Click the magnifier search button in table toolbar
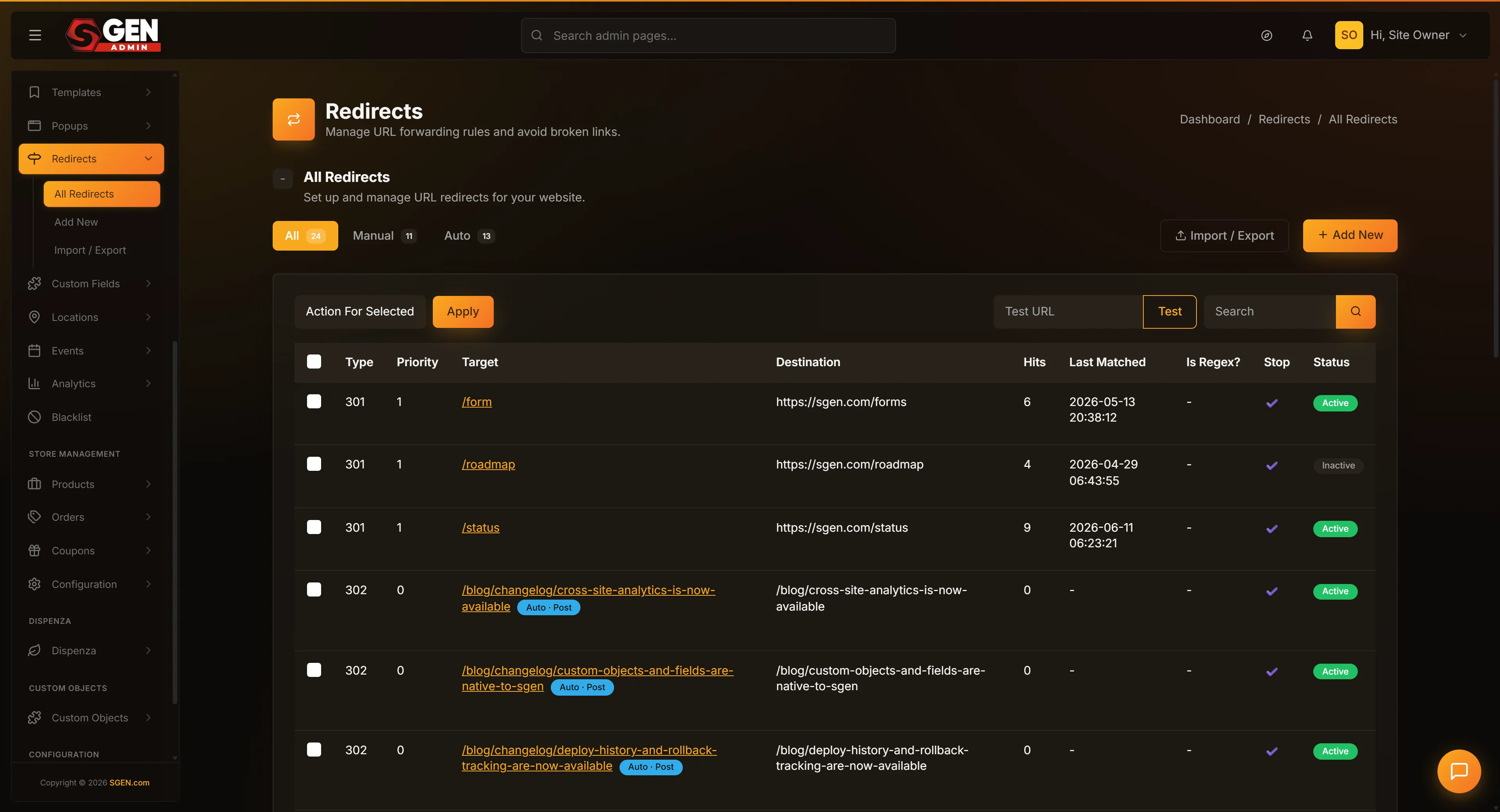1500x812 pixels. (1355, 312)
